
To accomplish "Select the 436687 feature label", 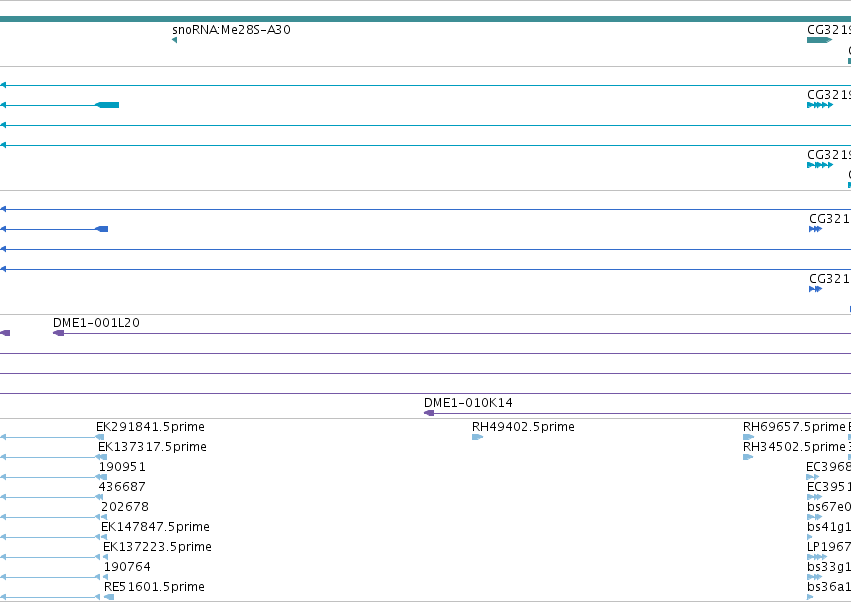I will coord(122,487).
